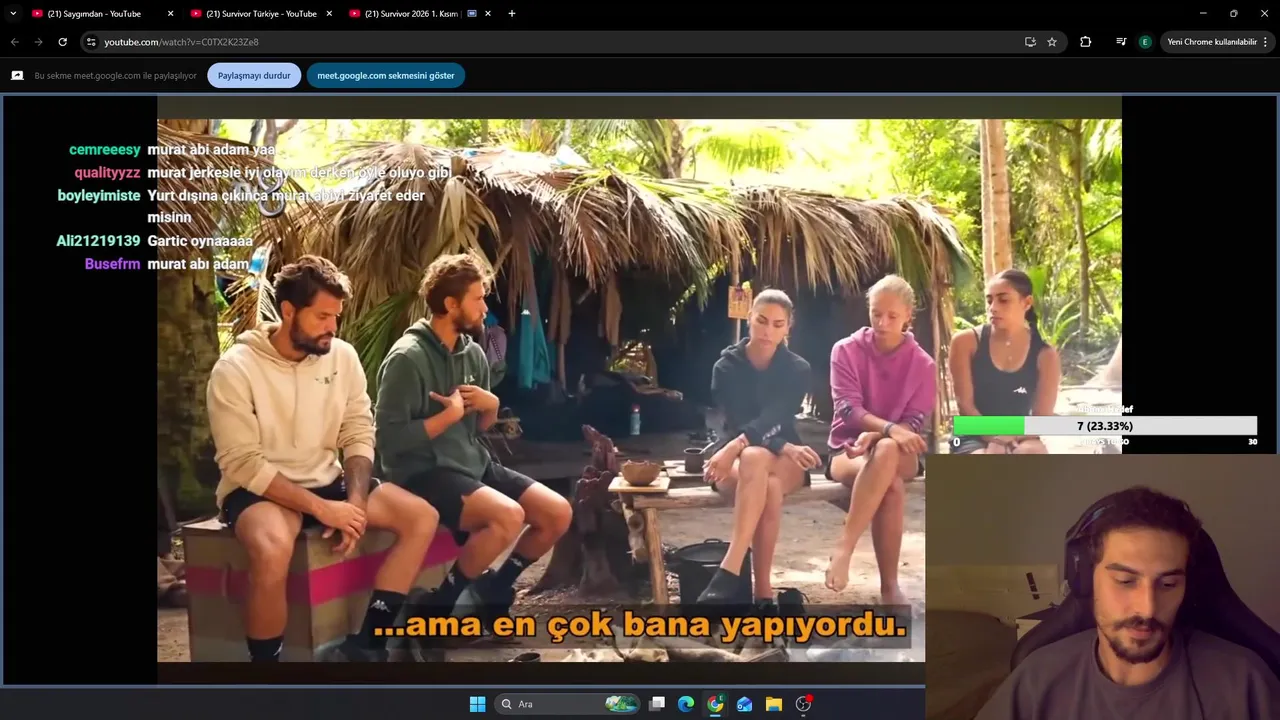Click chat username cemreeesy
Image resolution: width=1280 pixels, height=720 pixels.
coord(104,150)
